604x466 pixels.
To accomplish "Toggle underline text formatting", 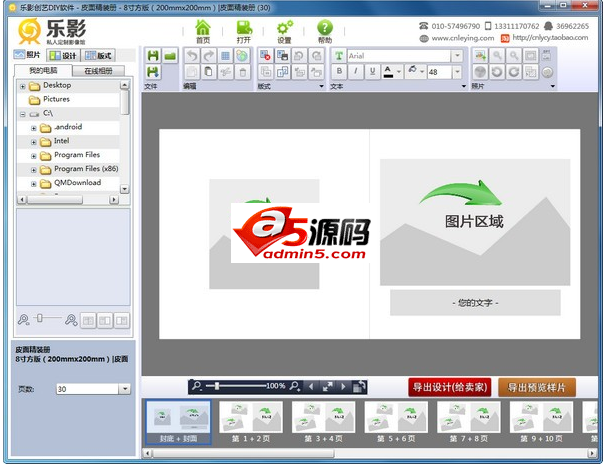I will click(372, 71).
